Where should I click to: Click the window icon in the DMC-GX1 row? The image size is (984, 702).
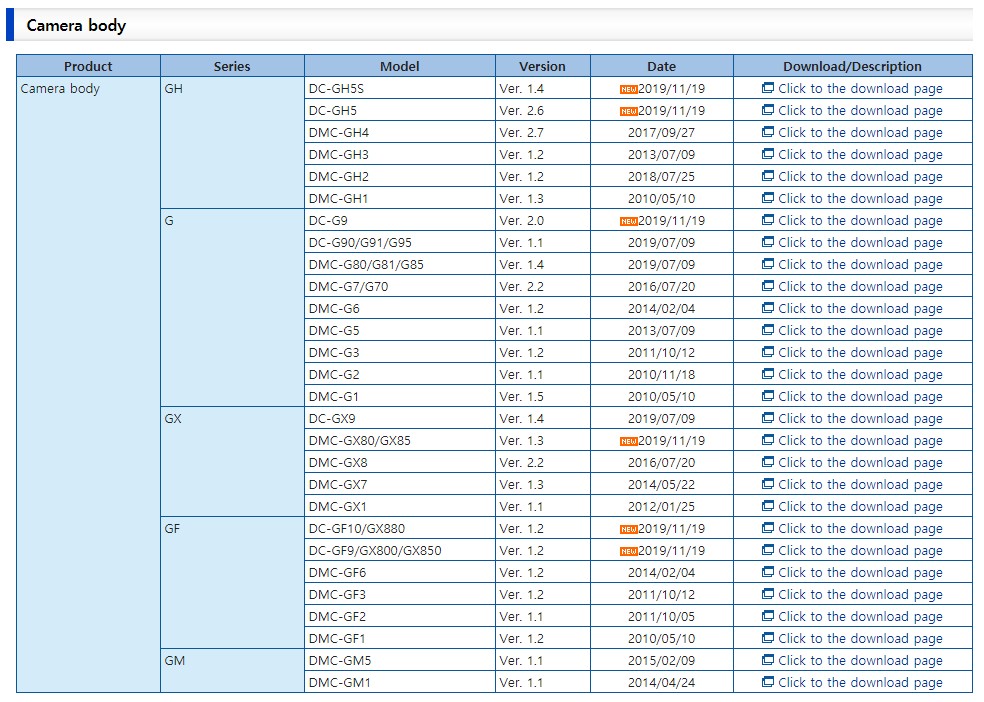tap(767, 506)
